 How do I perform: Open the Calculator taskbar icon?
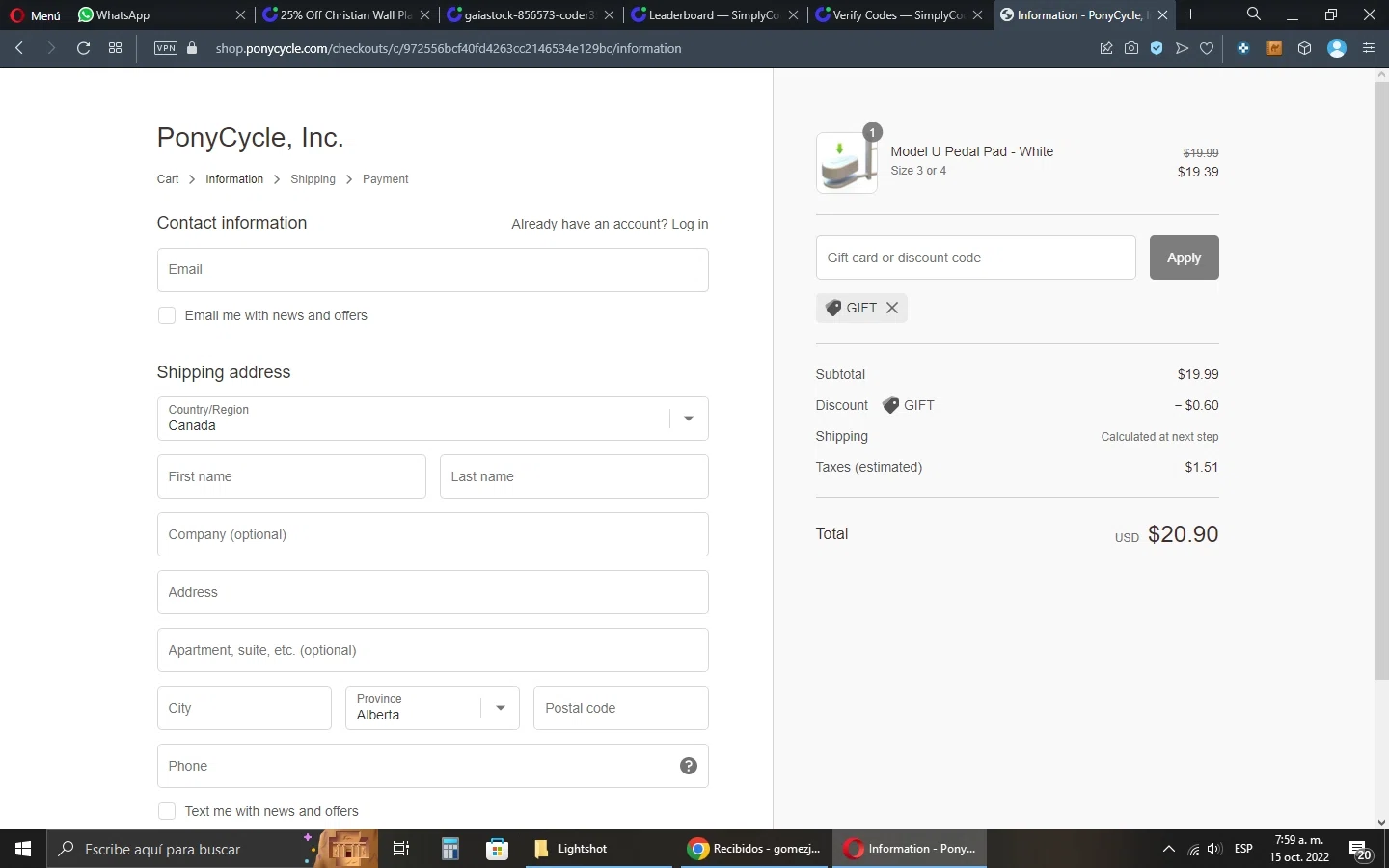point(449,849)
